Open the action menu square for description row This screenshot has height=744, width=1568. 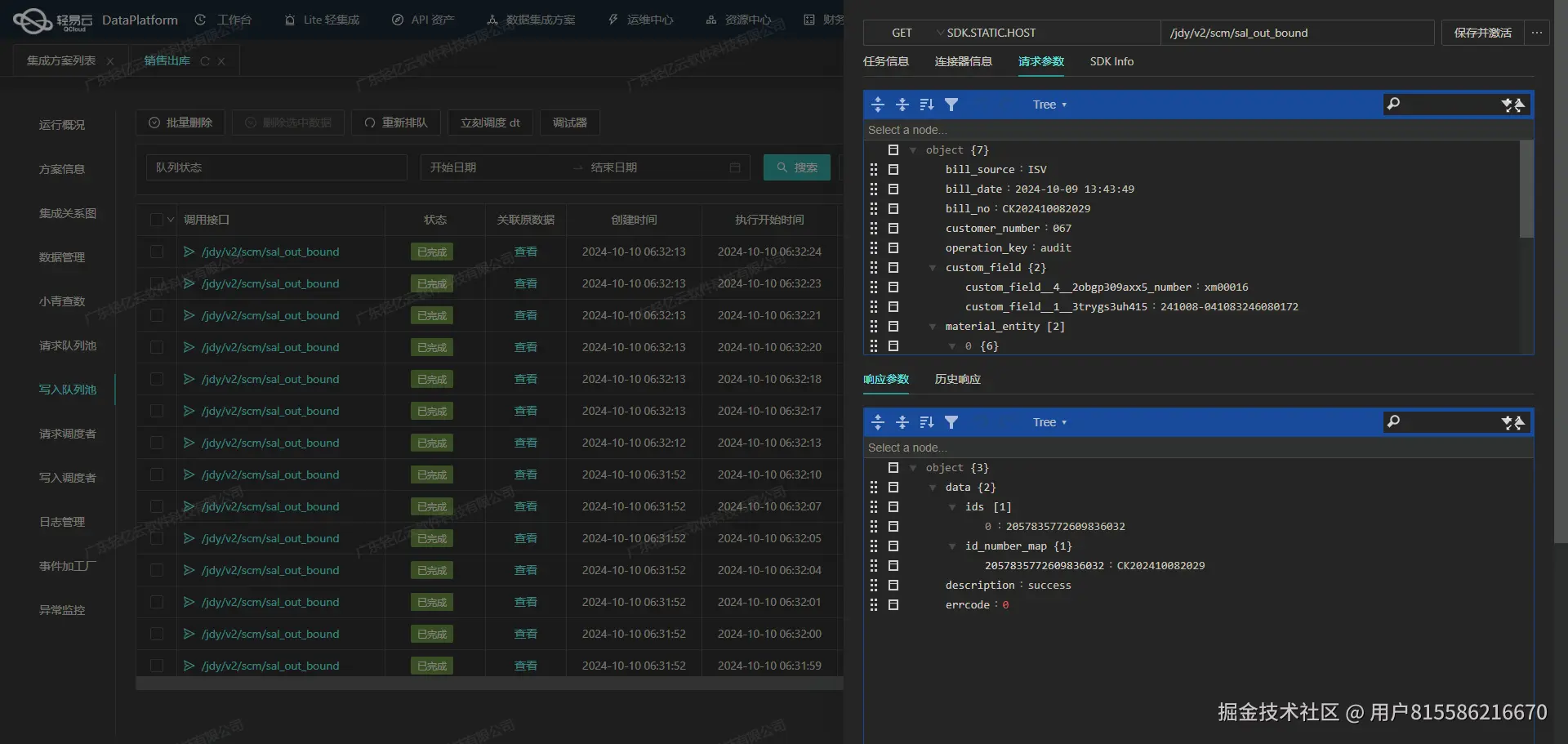(893, 585)
